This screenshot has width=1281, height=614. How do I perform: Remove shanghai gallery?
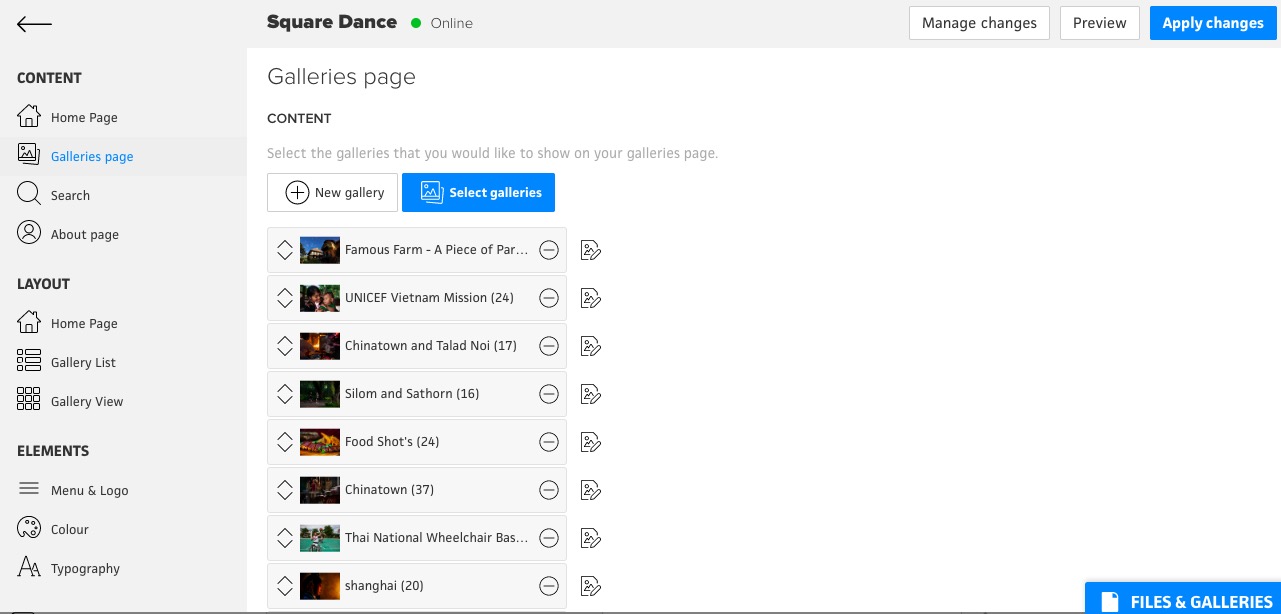point(549,586)
